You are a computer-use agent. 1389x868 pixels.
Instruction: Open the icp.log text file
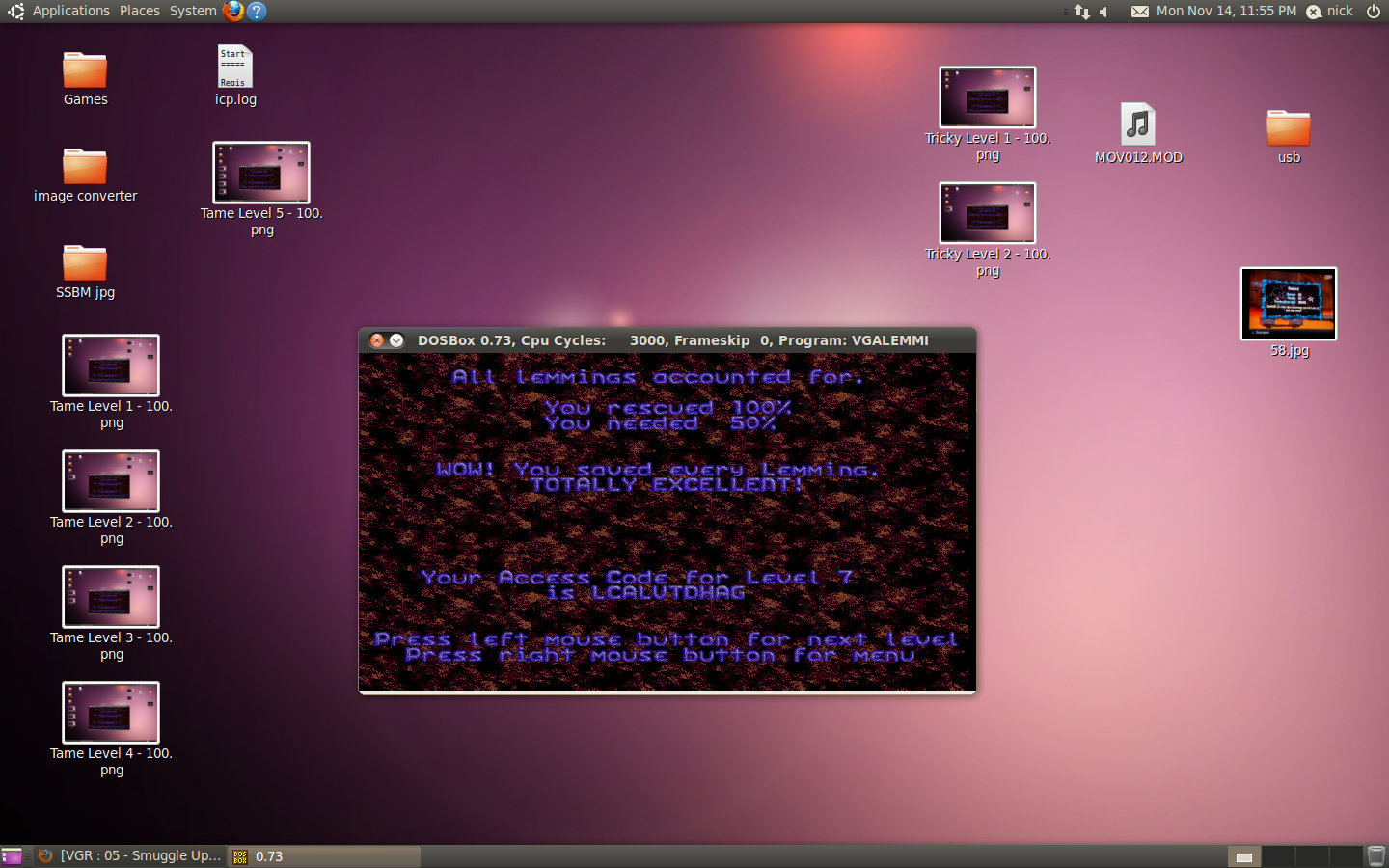(234, 68)
